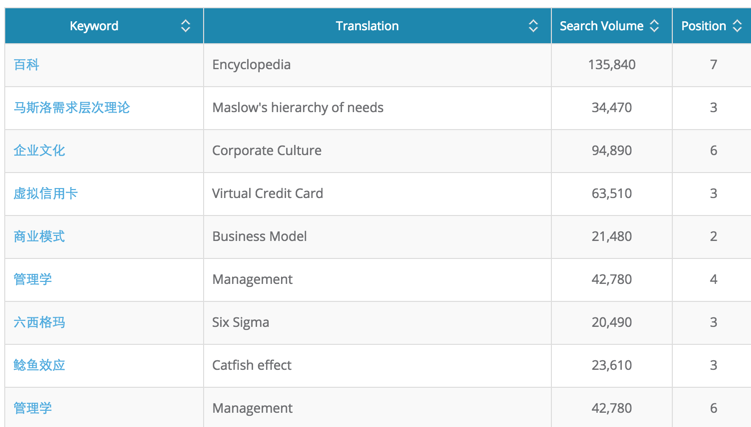751x427 pixels.
Task: Click the 企业文化 keyword link
Action: 40,151
